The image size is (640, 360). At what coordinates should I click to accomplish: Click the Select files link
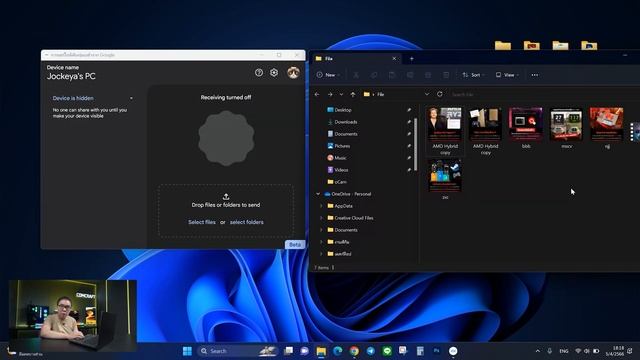(202, 222)
